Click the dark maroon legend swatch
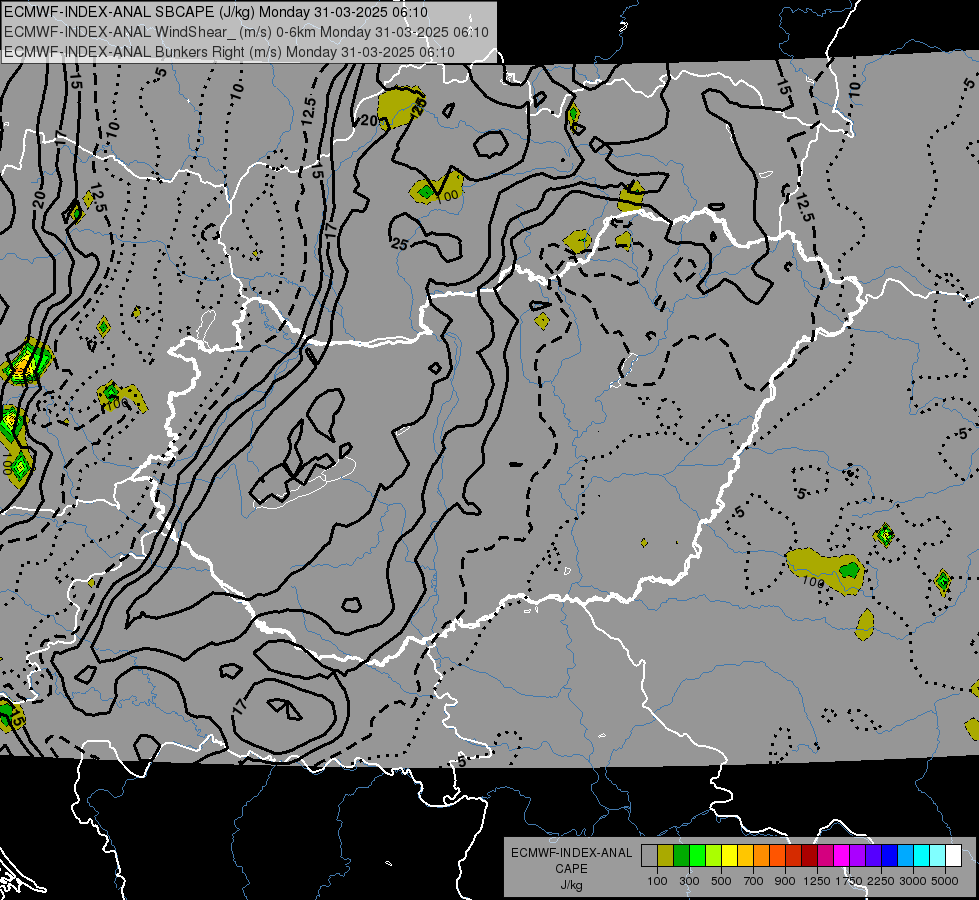The width and height of the screenshot is (979, 900). 809,855
